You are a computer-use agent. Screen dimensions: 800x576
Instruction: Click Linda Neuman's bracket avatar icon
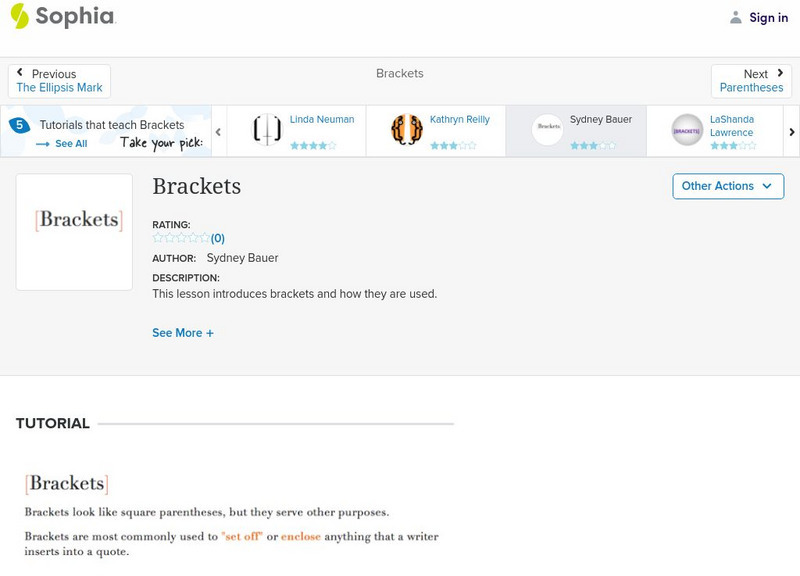(267, 130)
